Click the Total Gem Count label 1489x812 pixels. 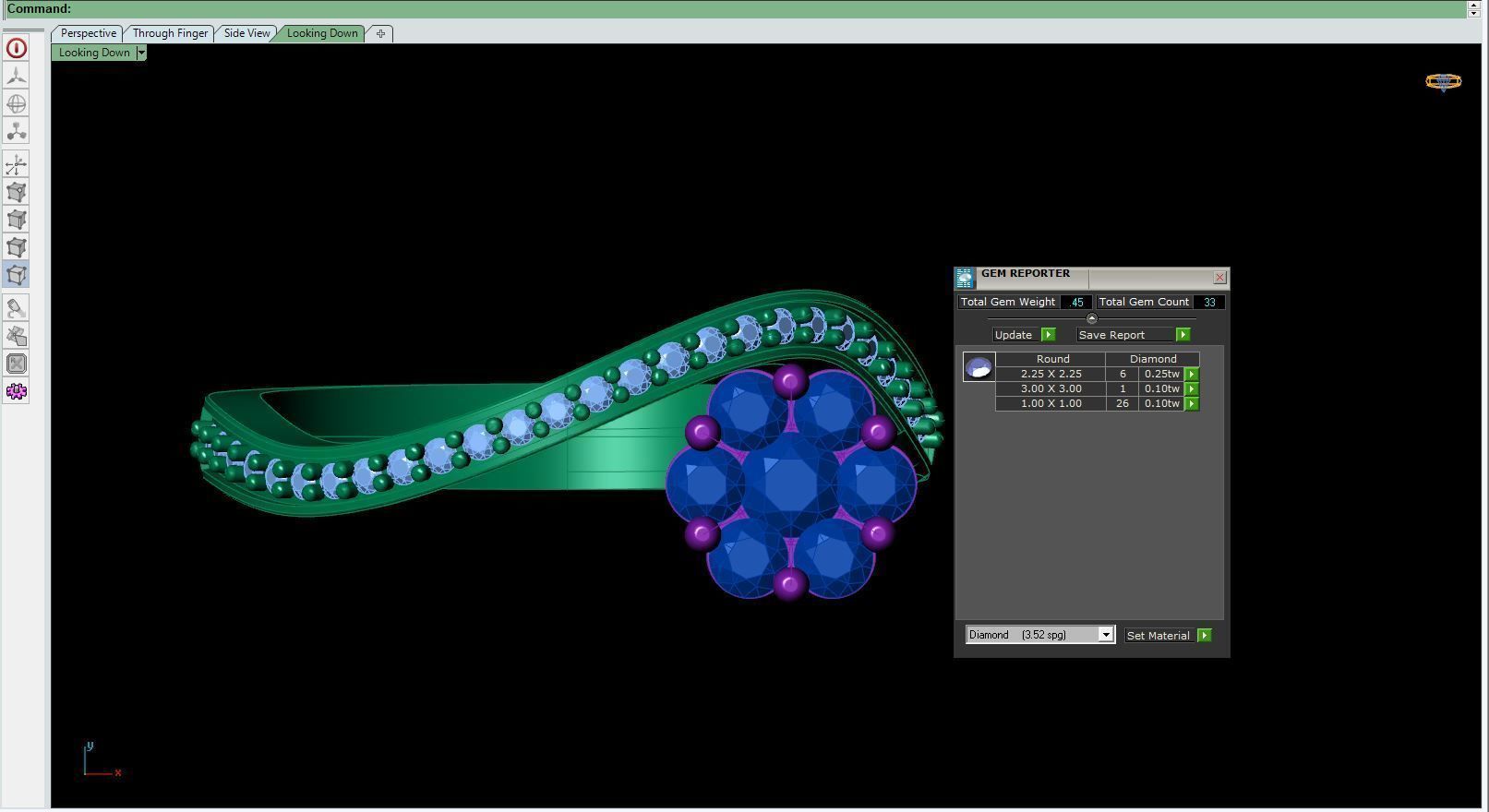(1144, 302)
